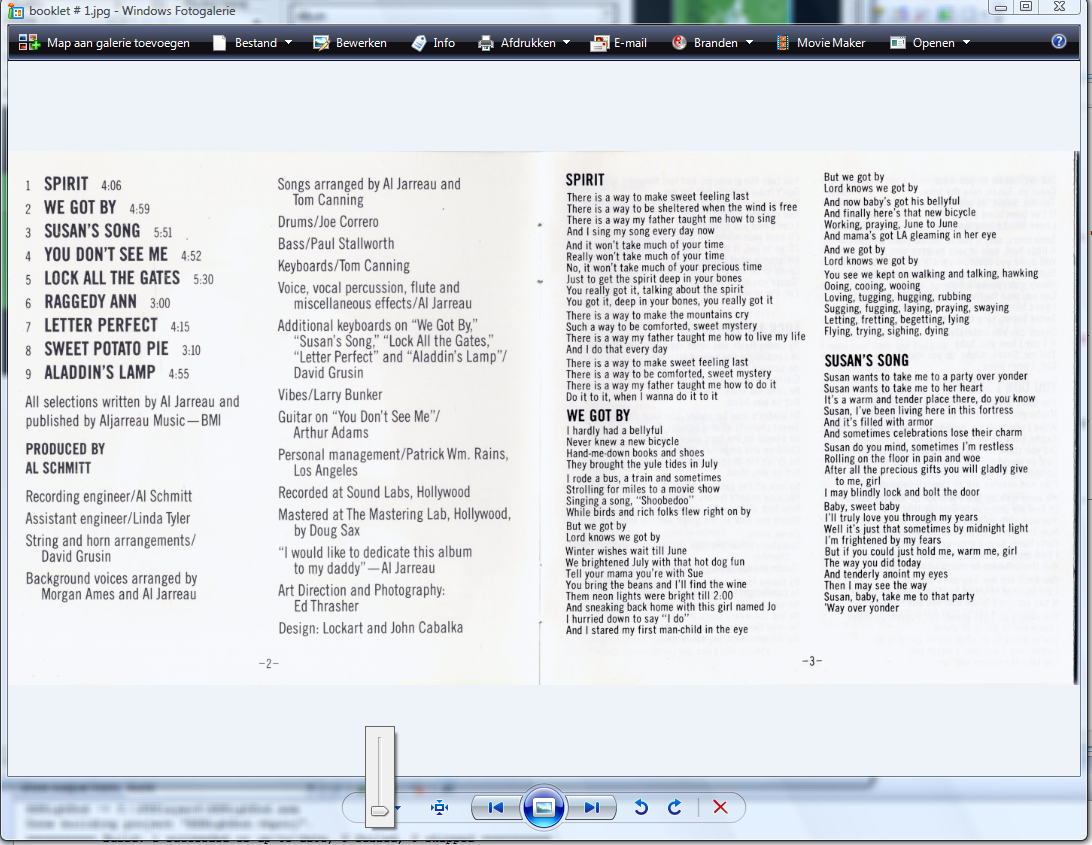Click the 'WE GOT BY' lyrics heading
1092x845 pixels.
[598, 416]
